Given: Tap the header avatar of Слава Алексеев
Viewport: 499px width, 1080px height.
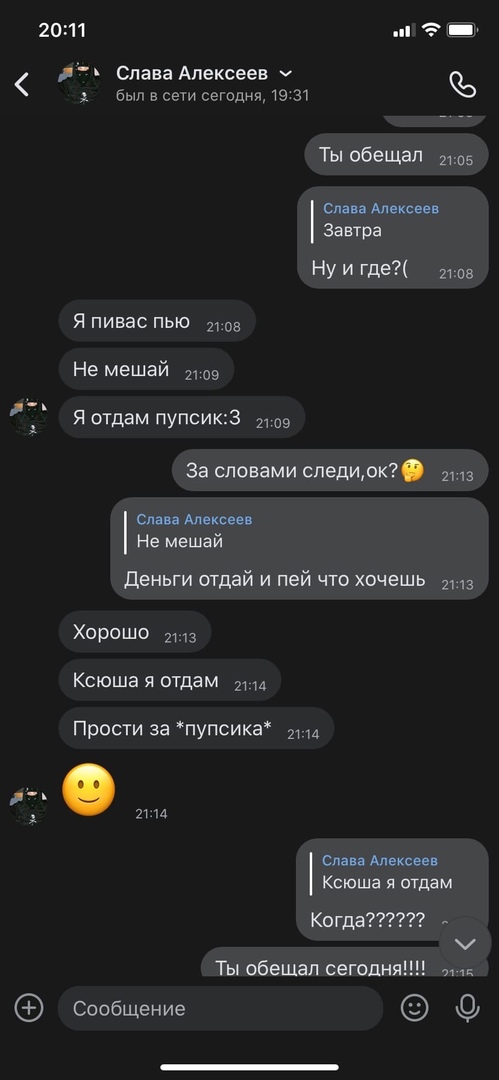Looking at the screenshot, I should (80, 83).
